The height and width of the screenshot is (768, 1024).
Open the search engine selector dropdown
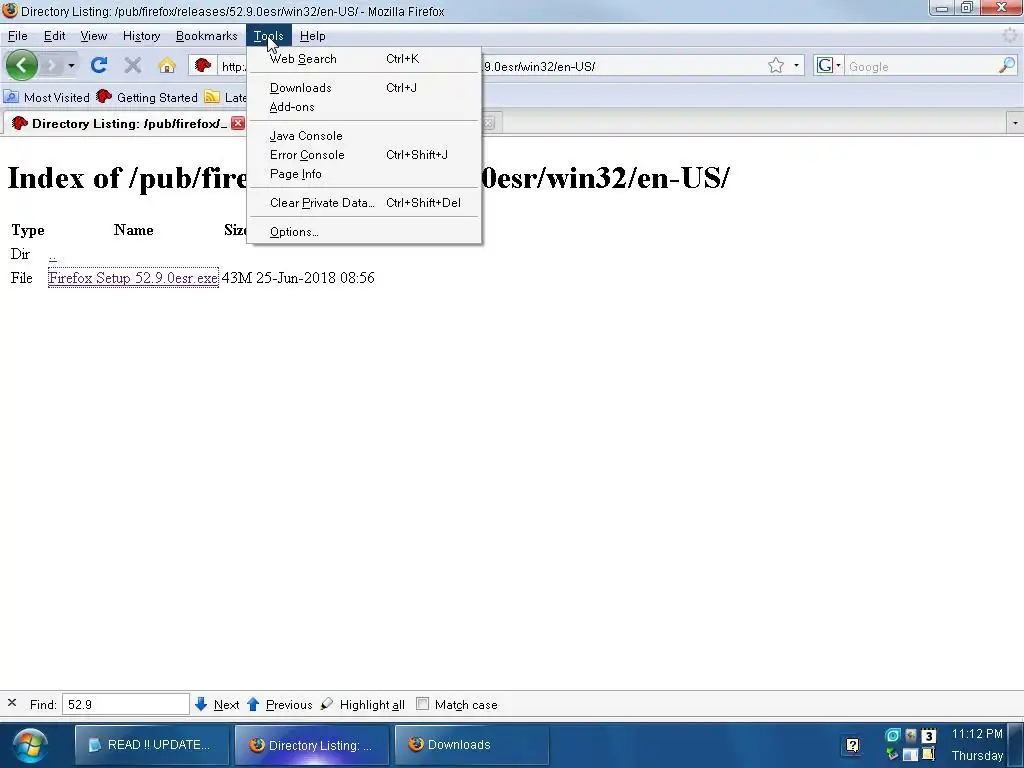coord(829,65)
